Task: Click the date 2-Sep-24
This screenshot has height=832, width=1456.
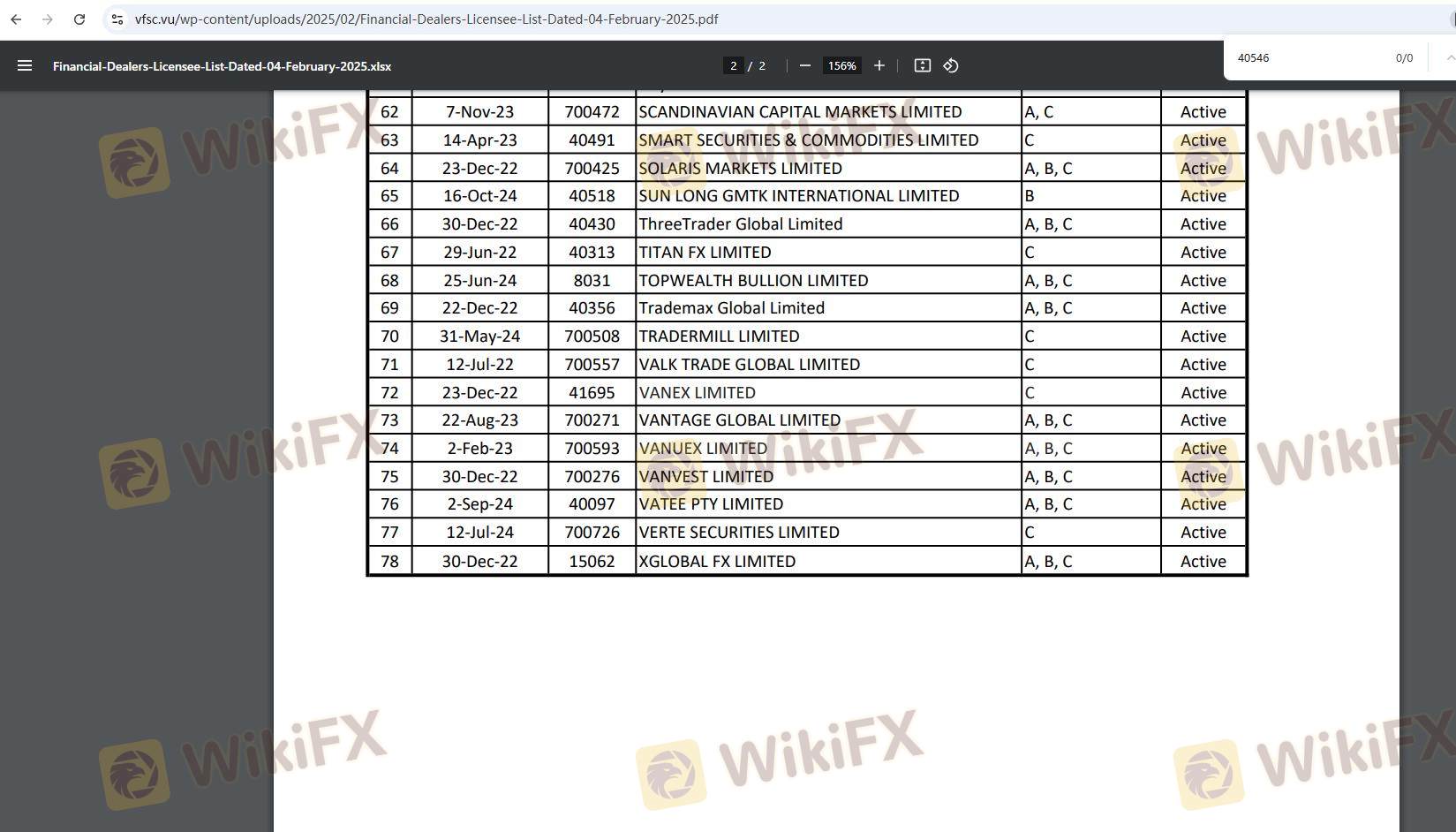Action: click(479, 504)
